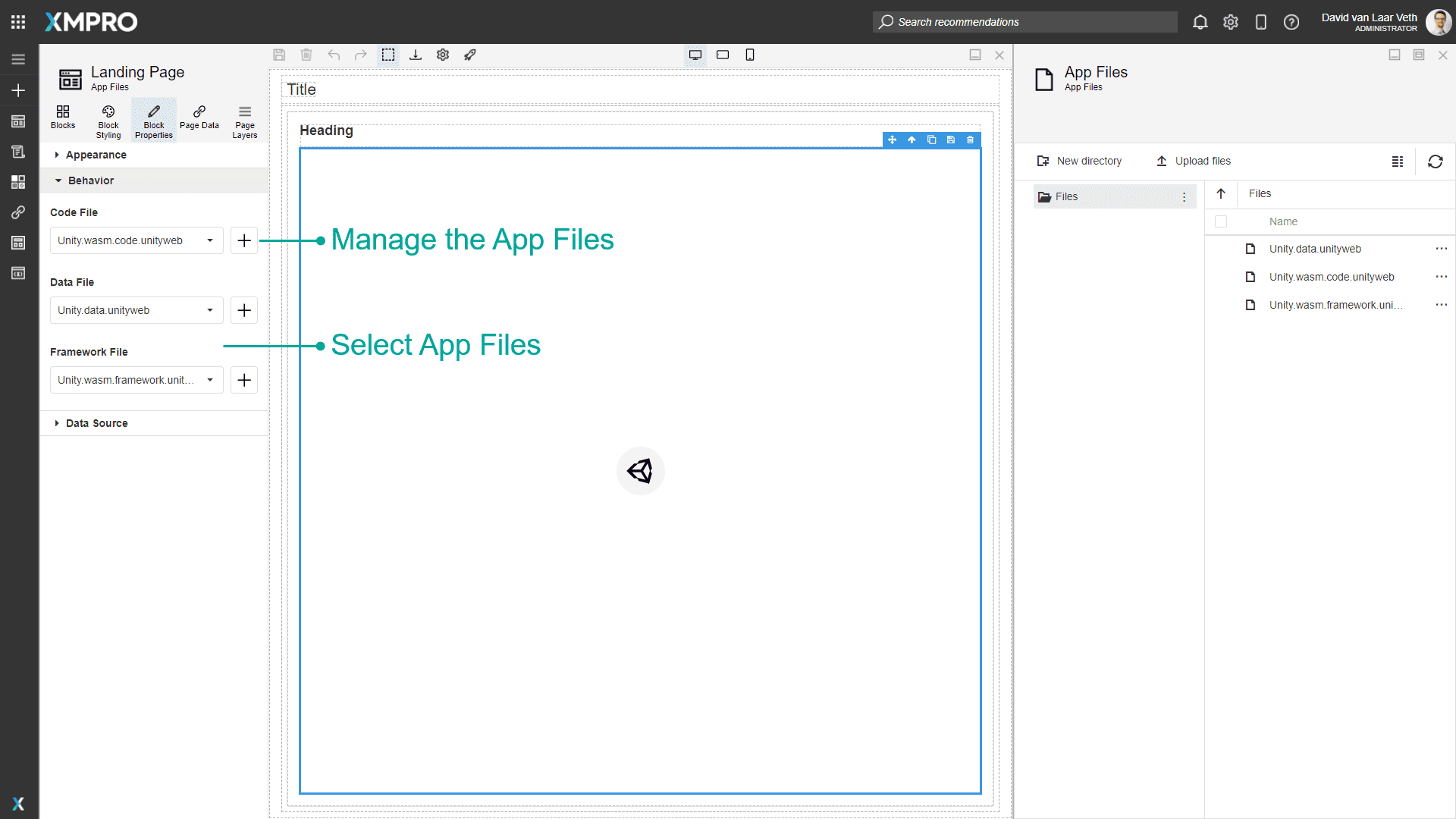Collapse the Behavior section
The image size is (1456, 819).
click(x=91, y=180)
